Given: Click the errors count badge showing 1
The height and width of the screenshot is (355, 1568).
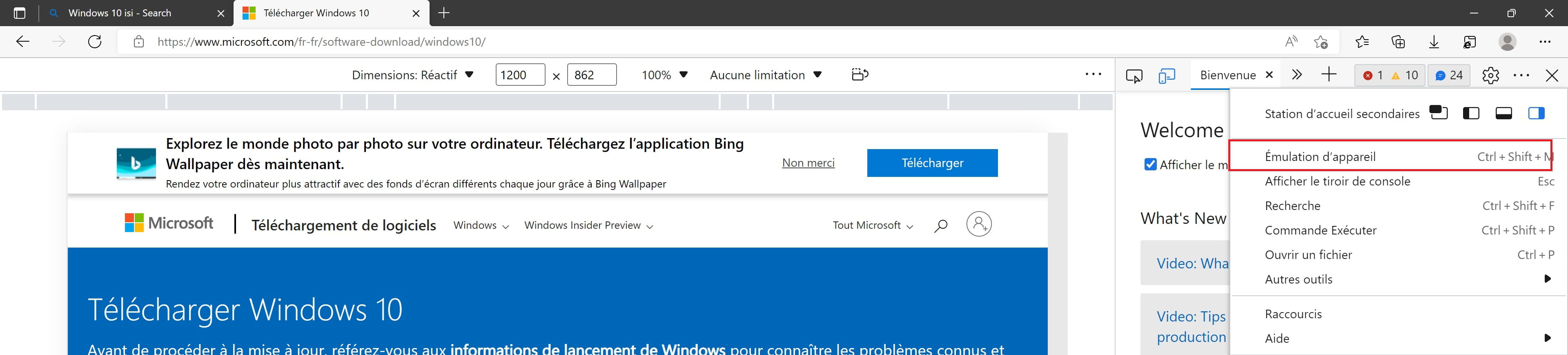Looking at the screenshot, I should pyautogui.click(x=1373, y=76).
